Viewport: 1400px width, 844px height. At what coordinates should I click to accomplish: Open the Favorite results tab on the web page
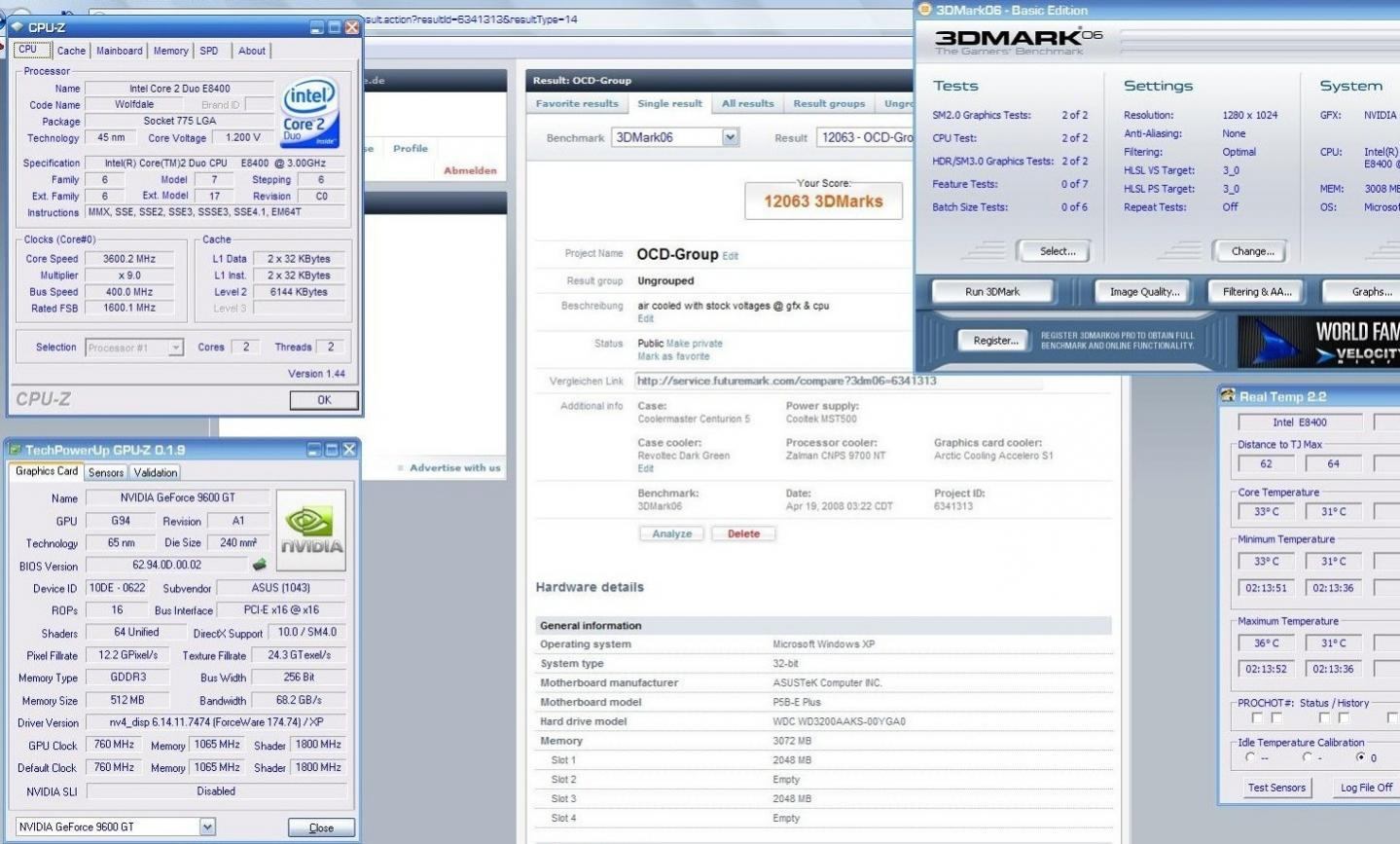pos(577,103)
